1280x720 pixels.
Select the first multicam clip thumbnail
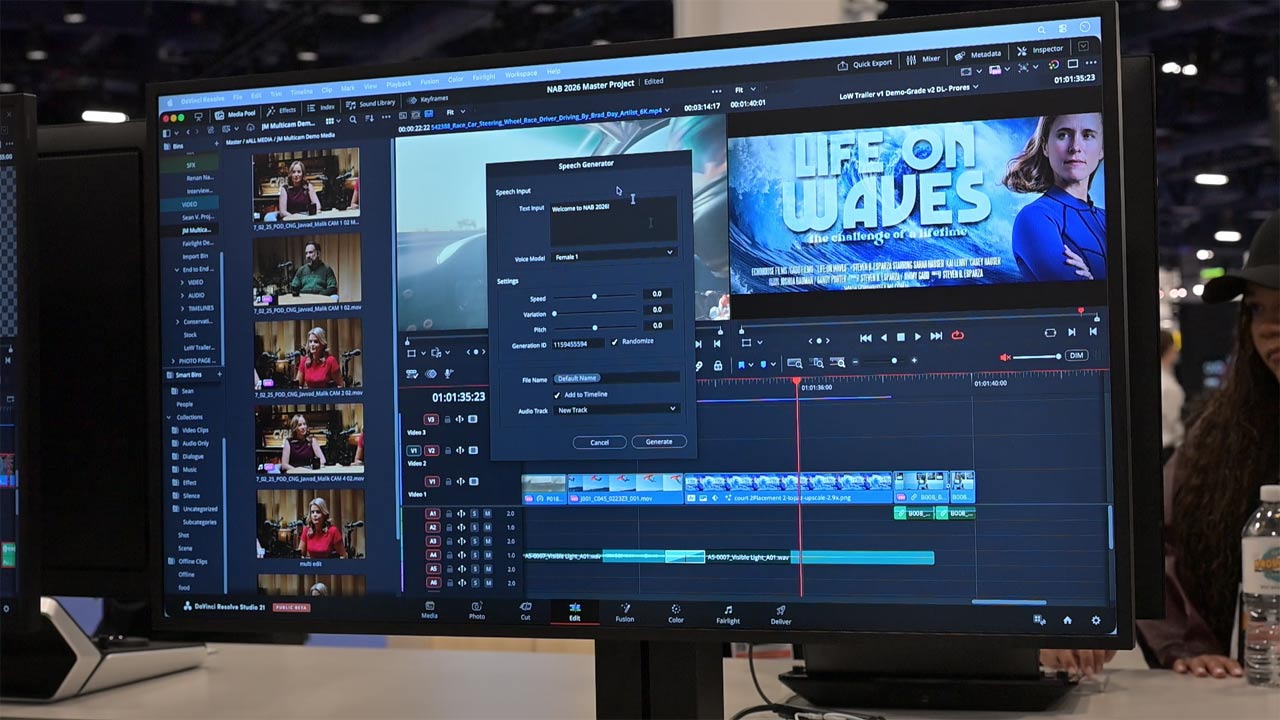(x=306, y=185)
